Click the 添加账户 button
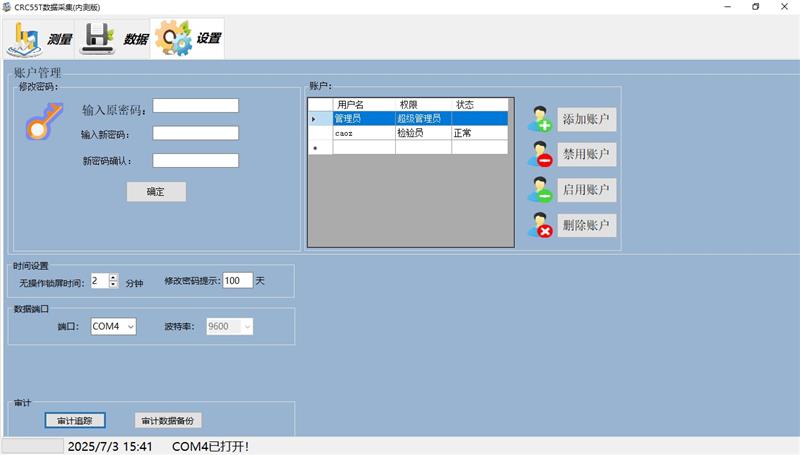Screen dimensions: 800x455 point(586,119)
